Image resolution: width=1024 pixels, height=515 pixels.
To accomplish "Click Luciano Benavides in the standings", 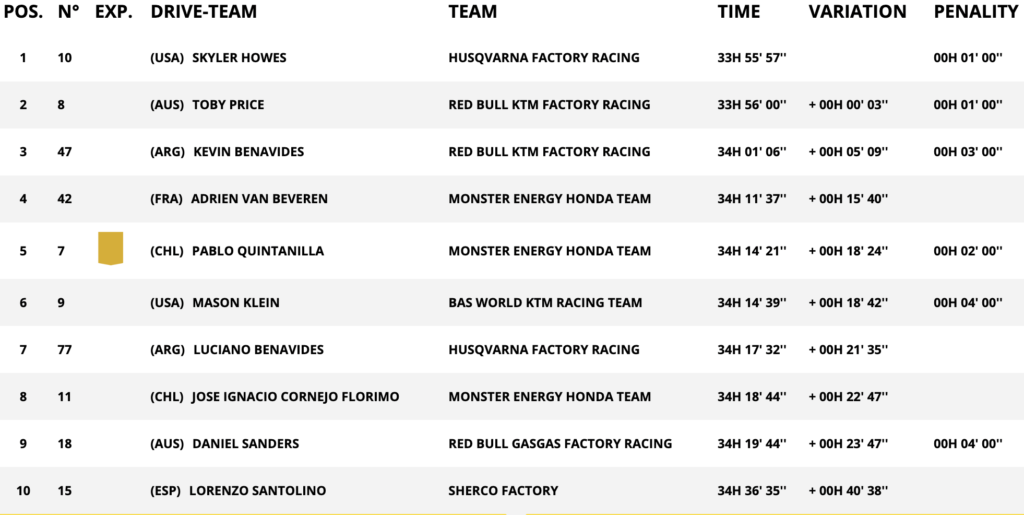I will [261, 350].
